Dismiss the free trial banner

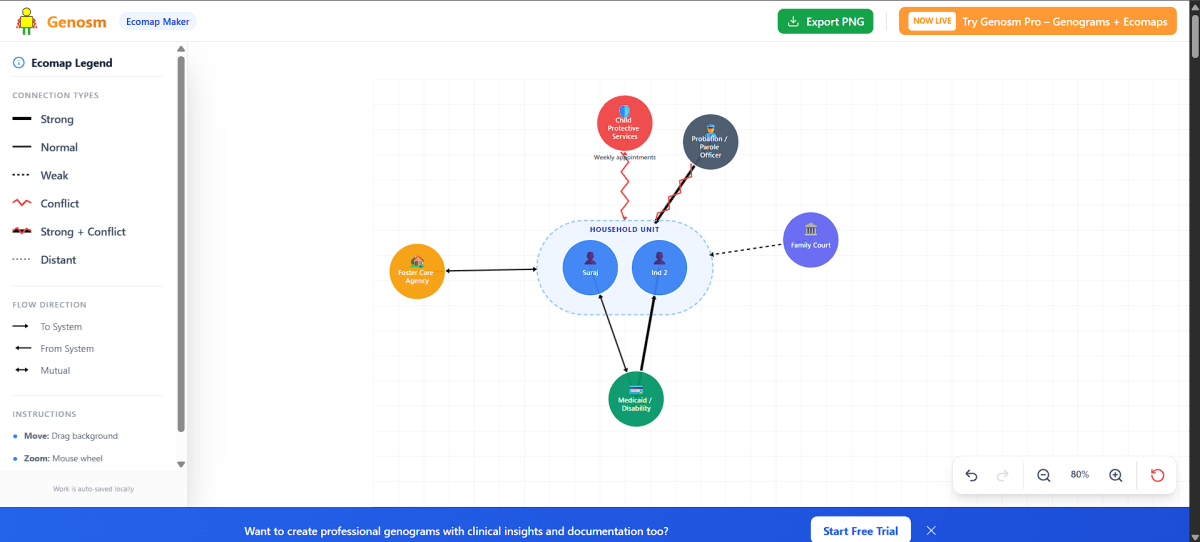pos(931,530)
